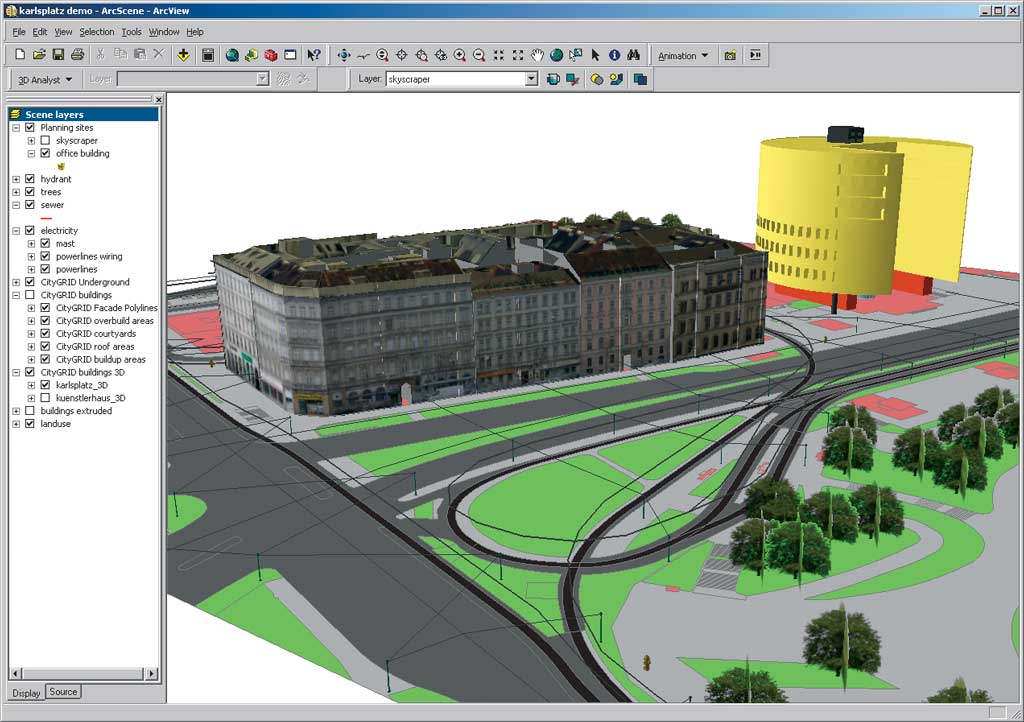Open a scene with the Open folder icon
Viewport: 1024px width, 722px height.
click(x=39, y=55)
